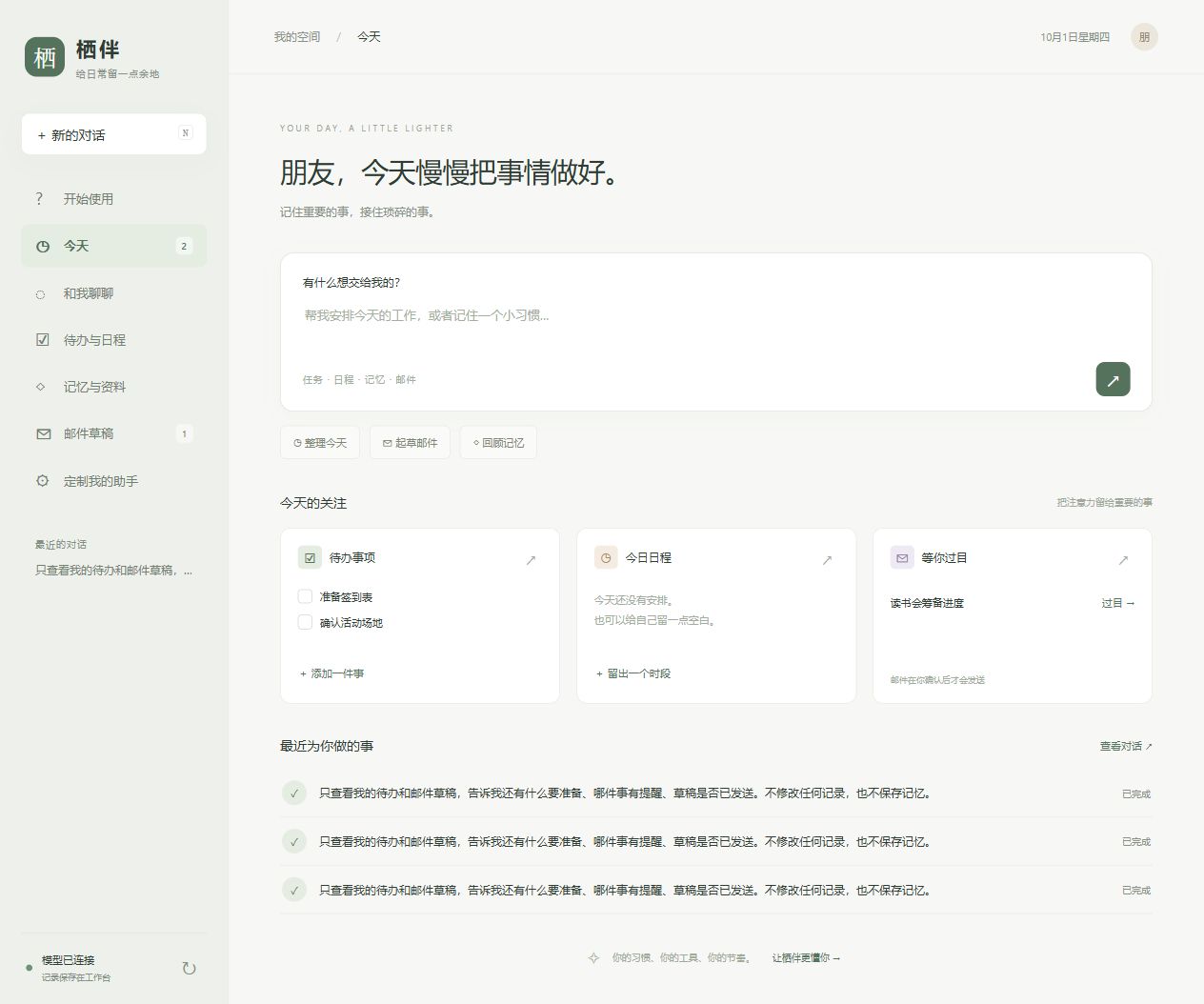Click the N shortcut badge on 新的对话
The width and height of the screenshot is (1204, 1004).
pos(186,133)
